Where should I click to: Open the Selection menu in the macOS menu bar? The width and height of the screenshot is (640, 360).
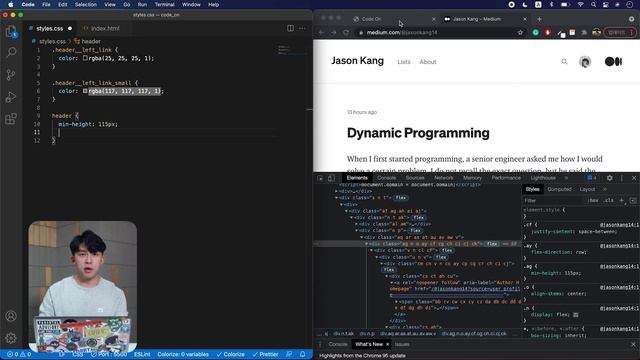(86, 4)
